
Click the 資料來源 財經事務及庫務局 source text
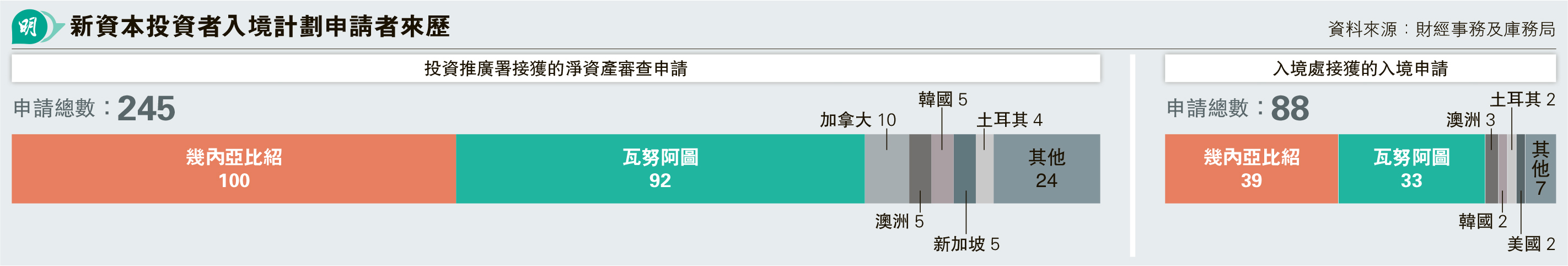point(1441,29)
